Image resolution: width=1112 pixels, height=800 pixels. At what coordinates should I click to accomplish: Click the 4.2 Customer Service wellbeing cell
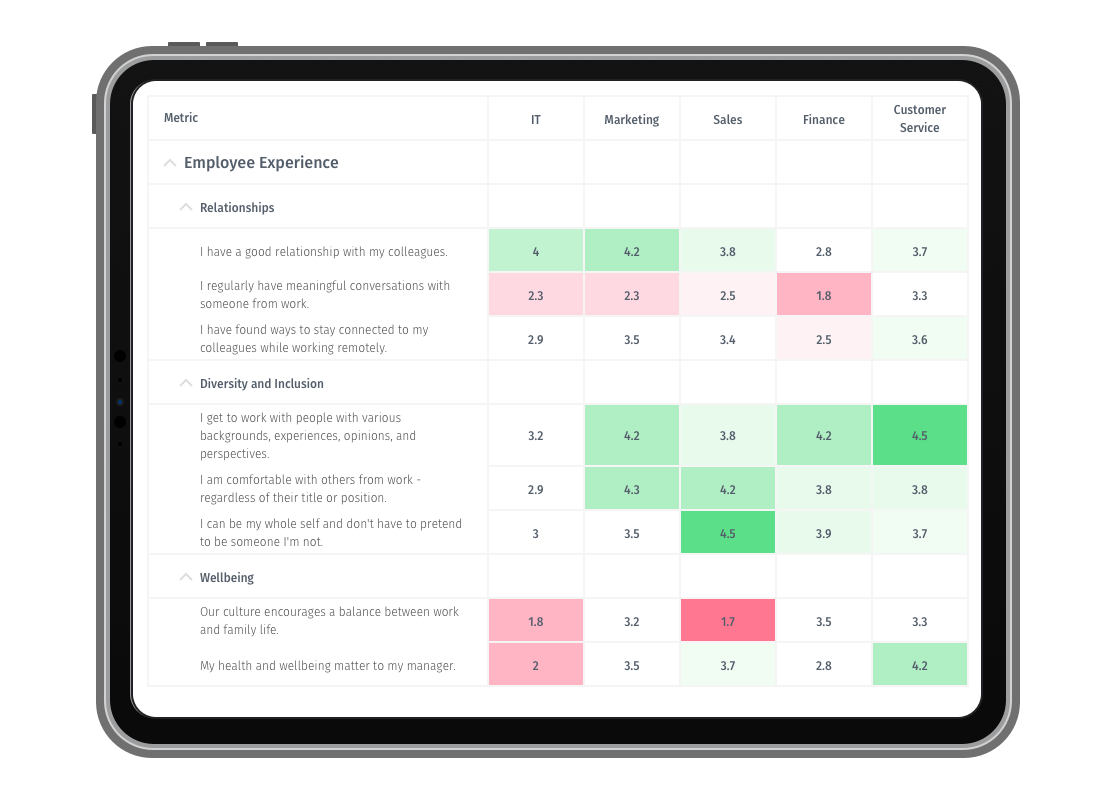pyautogui.click(x=919, y=664)
